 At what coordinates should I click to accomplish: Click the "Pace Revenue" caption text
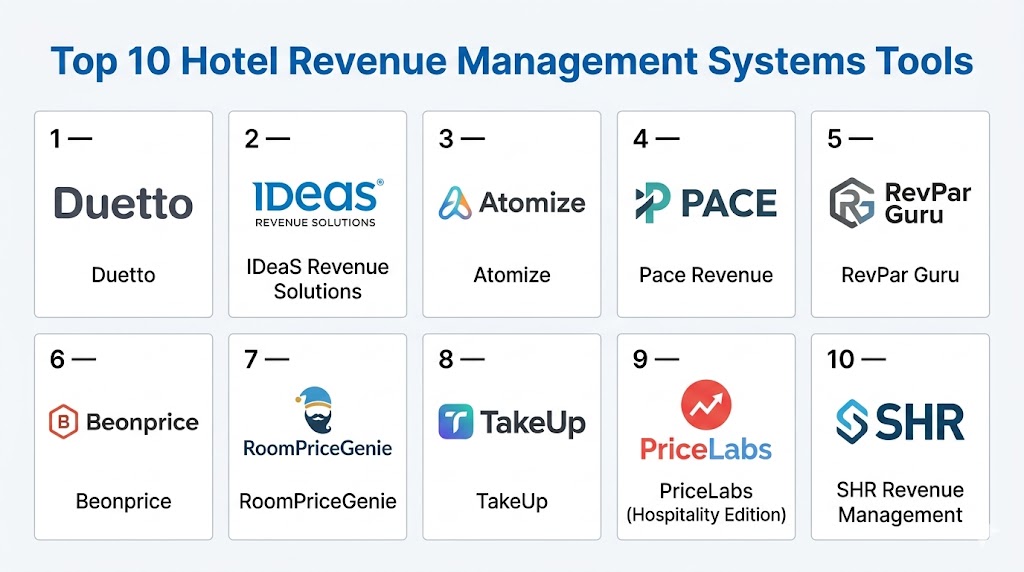click(706, 275)
